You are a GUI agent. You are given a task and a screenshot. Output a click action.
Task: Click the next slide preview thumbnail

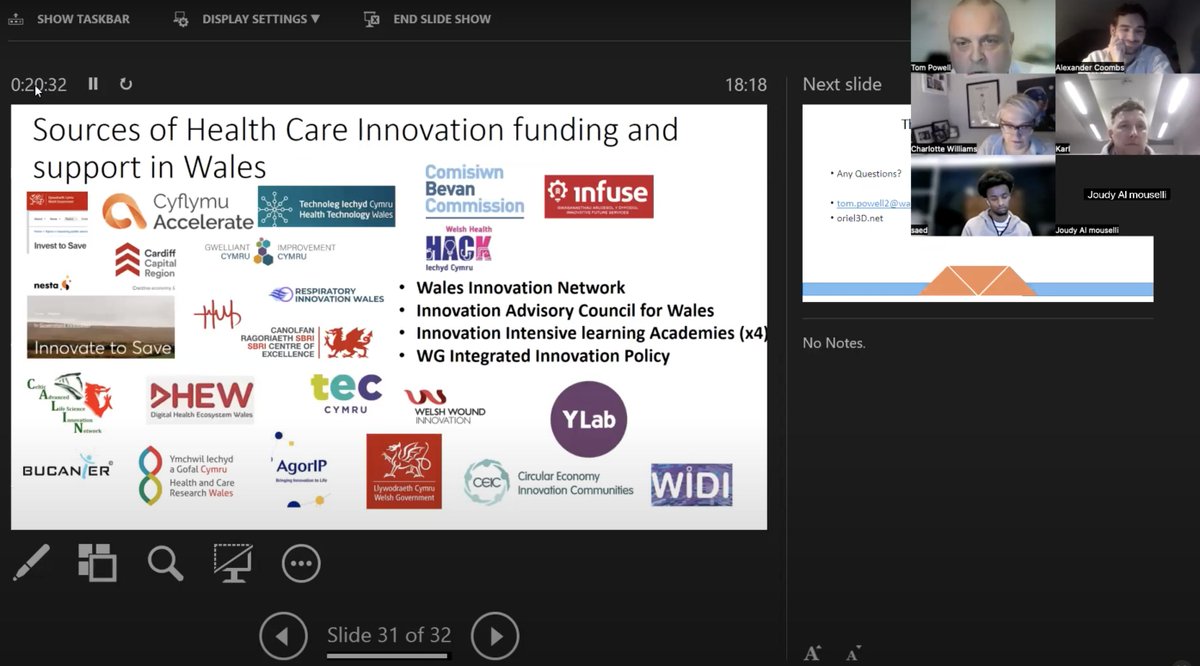tap(977, 204)
